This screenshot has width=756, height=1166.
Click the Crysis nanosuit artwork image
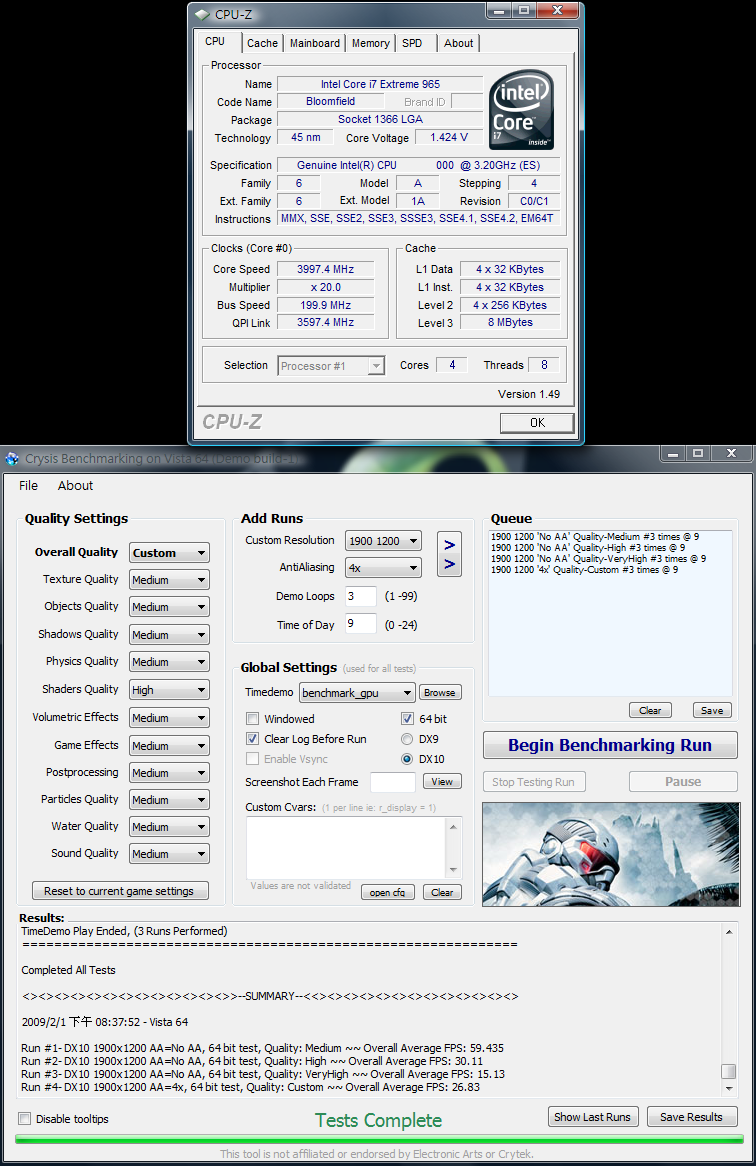point(610,853)
